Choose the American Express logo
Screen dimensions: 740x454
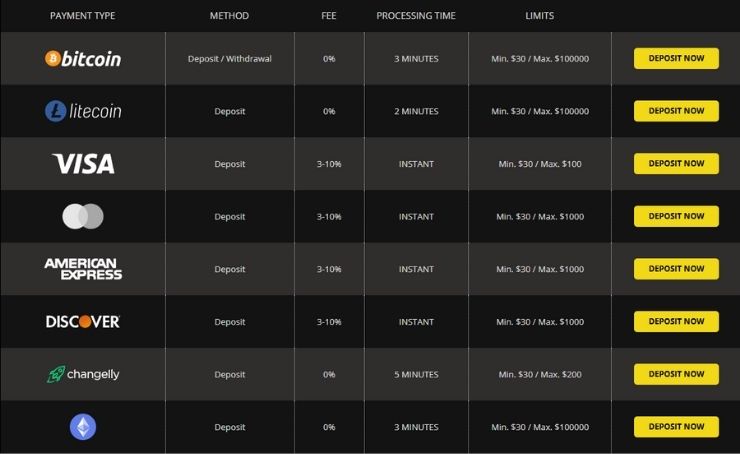click(x=83, y=269)
